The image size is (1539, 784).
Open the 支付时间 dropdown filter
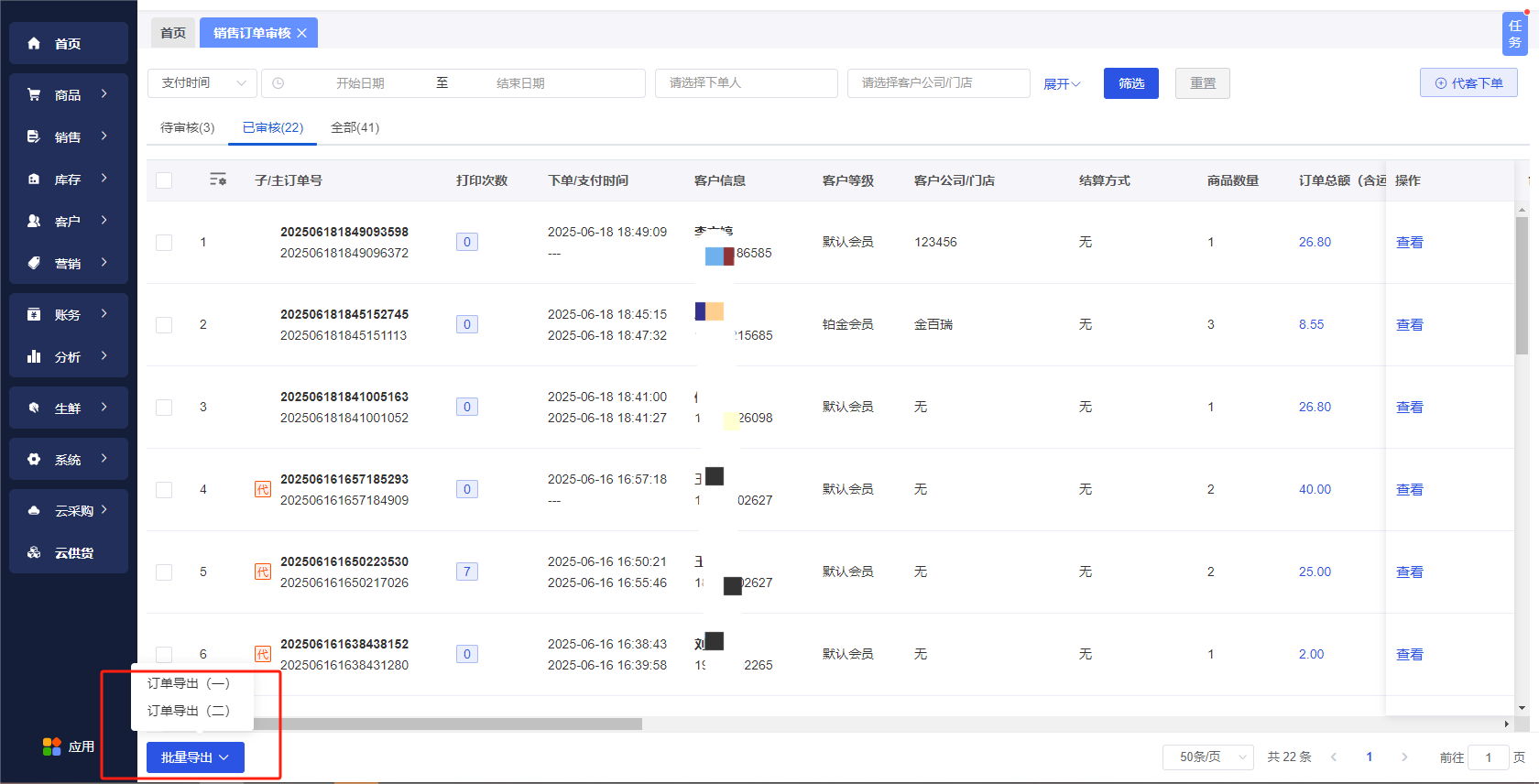coord(202,83)
